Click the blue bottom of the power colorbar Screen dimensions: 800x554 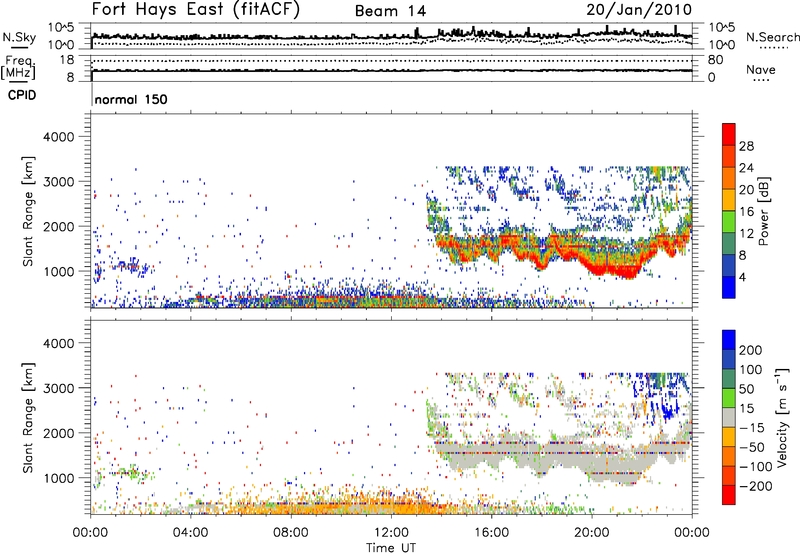tap(729, 288)
